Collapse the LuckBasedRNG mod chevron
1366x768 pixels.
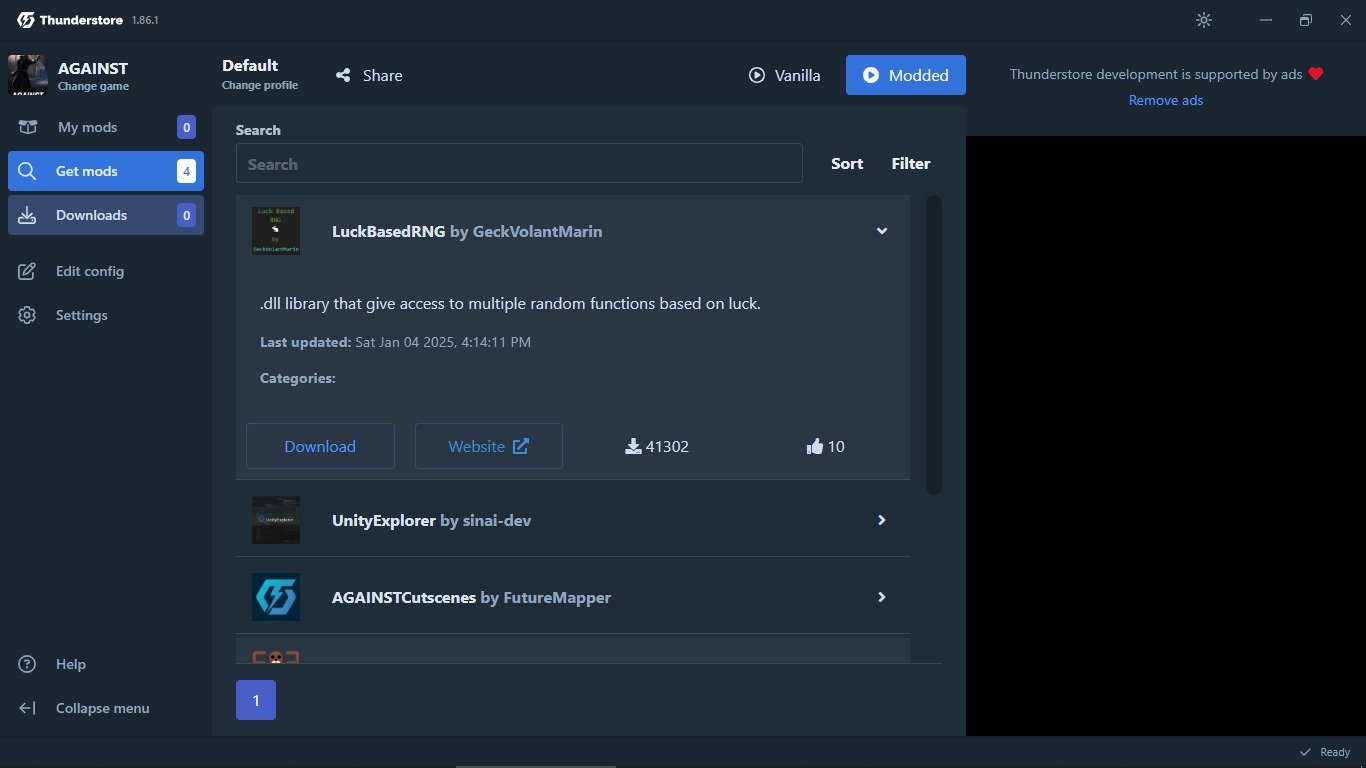[882, 231]
